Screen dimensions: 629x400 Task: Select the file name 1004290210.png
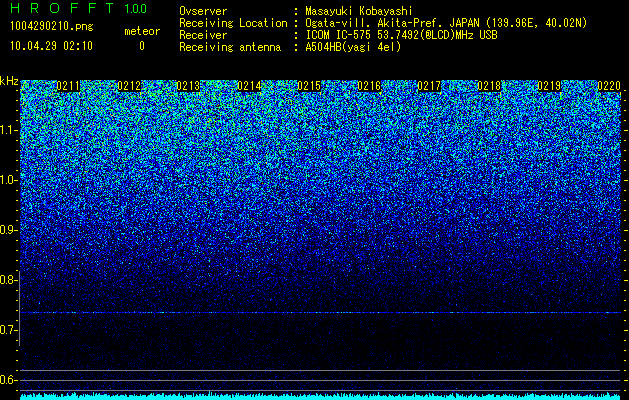tap(52, 27)
